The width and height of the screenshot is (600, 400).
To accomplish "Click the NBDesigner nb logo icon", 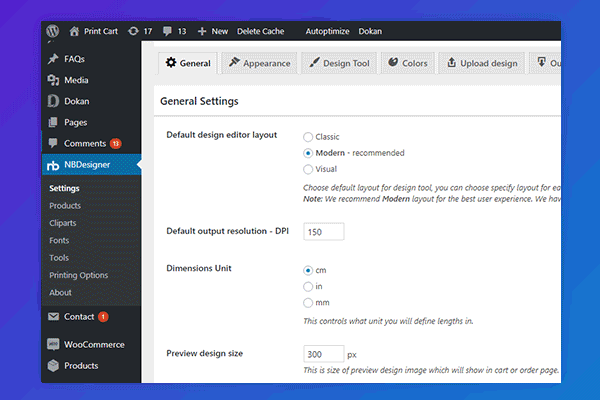I will [53, 165].
